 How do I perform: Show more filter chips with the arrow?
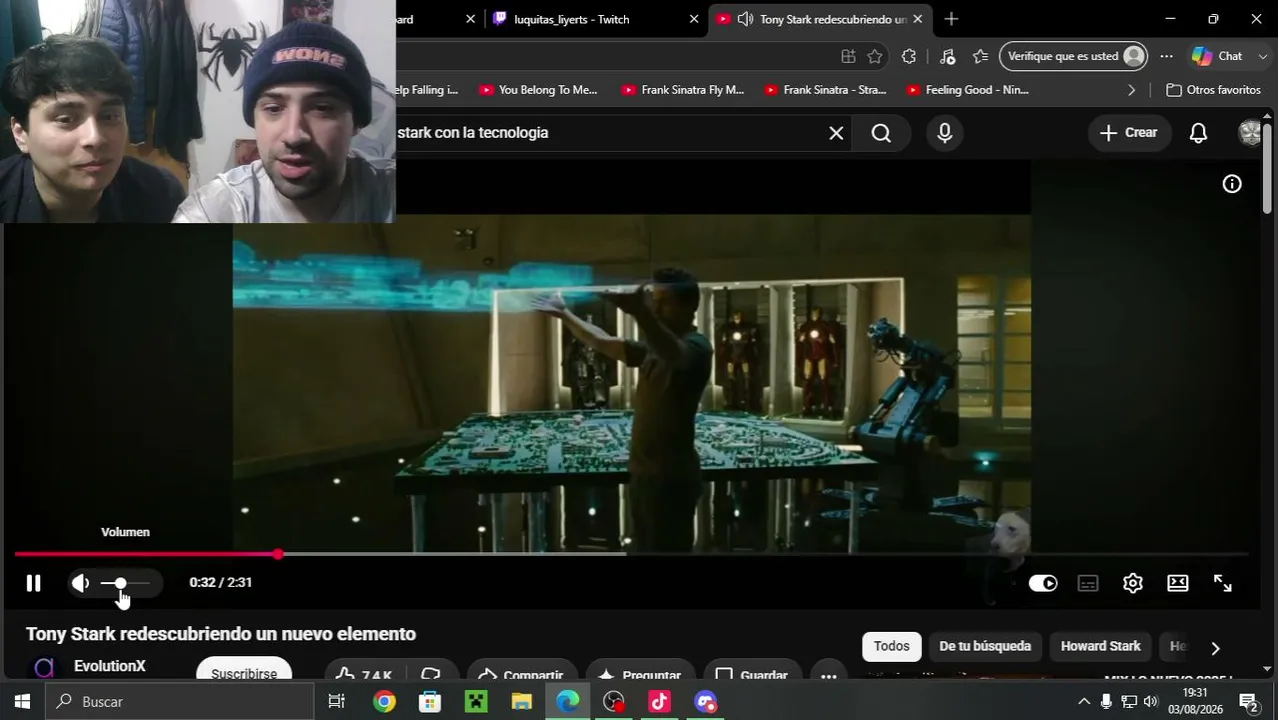1215,648
